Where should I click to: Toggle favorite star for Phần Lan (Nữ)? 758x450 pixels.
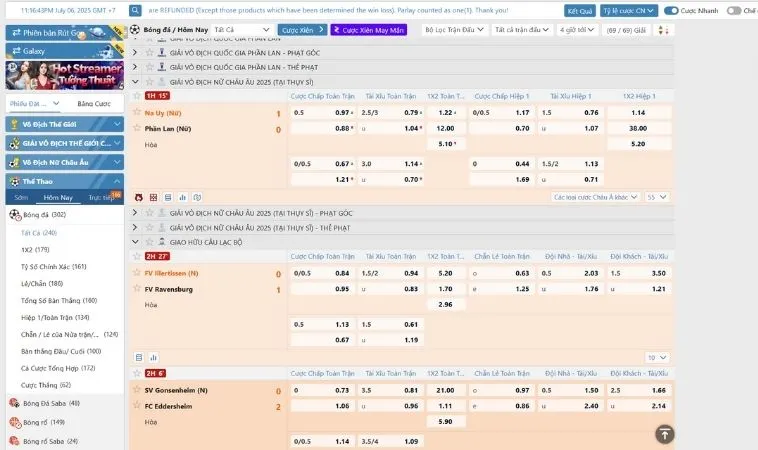[x=137, y=128]
